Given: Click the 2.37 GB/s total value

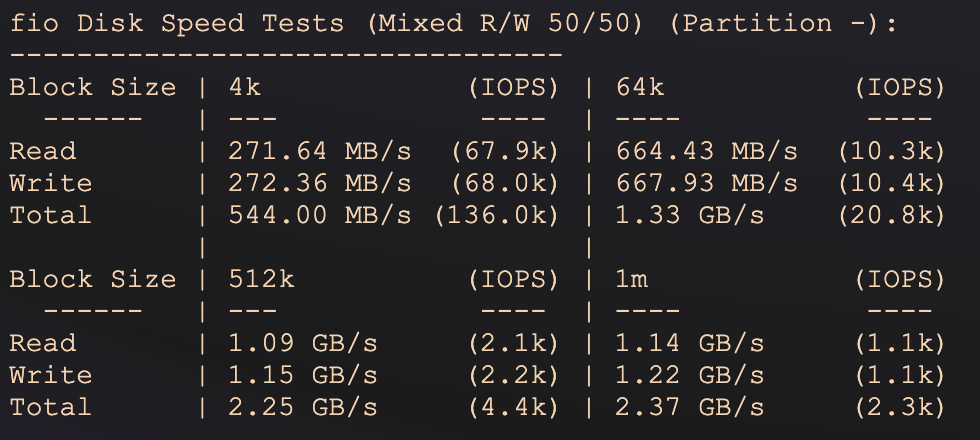Looking at the screenshot, I should click(690, 407).
